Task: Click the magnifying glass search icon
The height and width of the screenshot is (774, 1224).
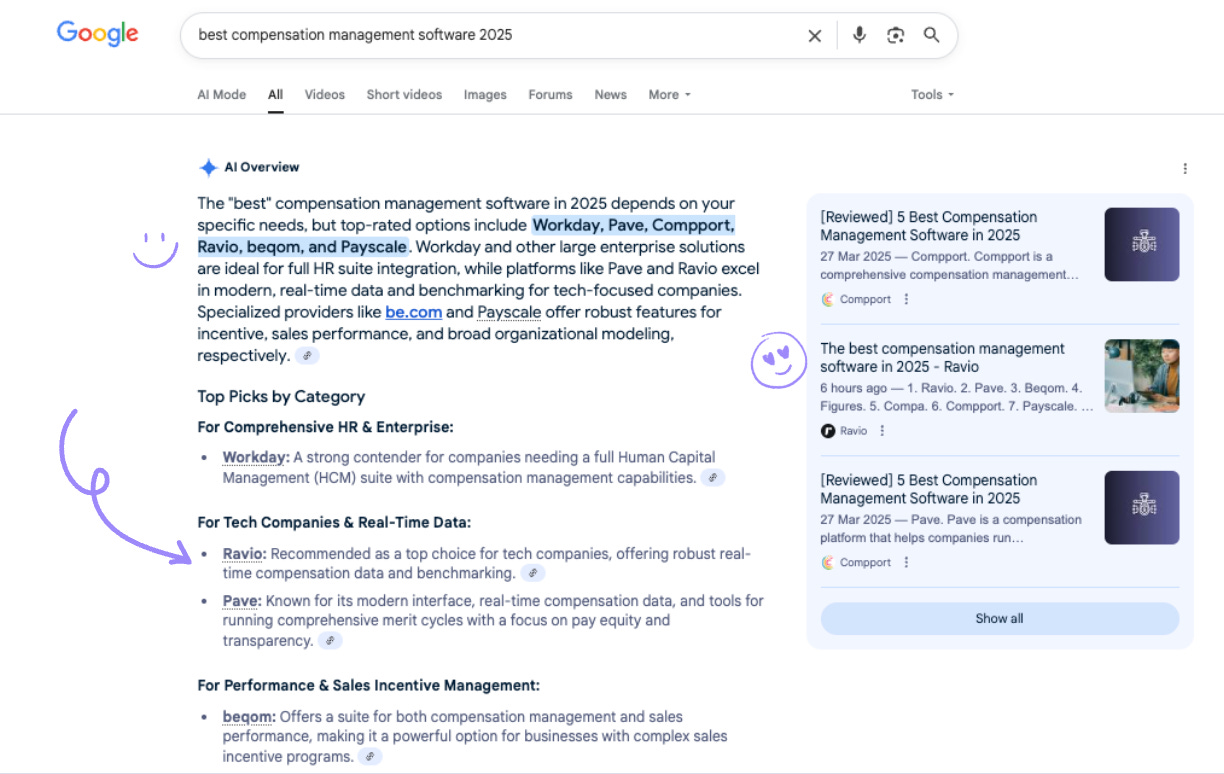Action: click(931, 35)
